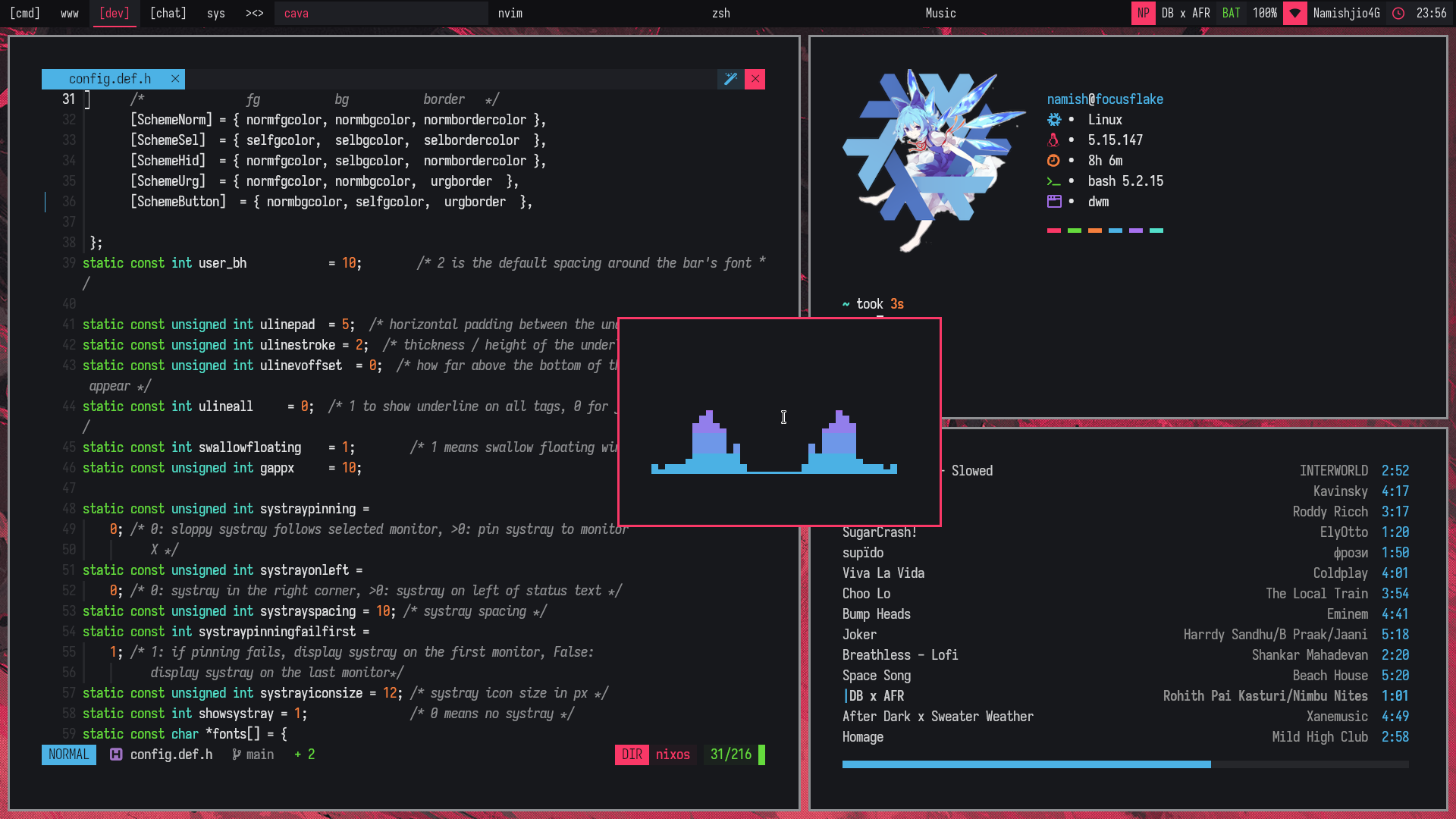The width and height of the screenshot is (1456, 819).
Task: Click the magic wand icon in nvim tabline
Action: [x=730, y=79]
